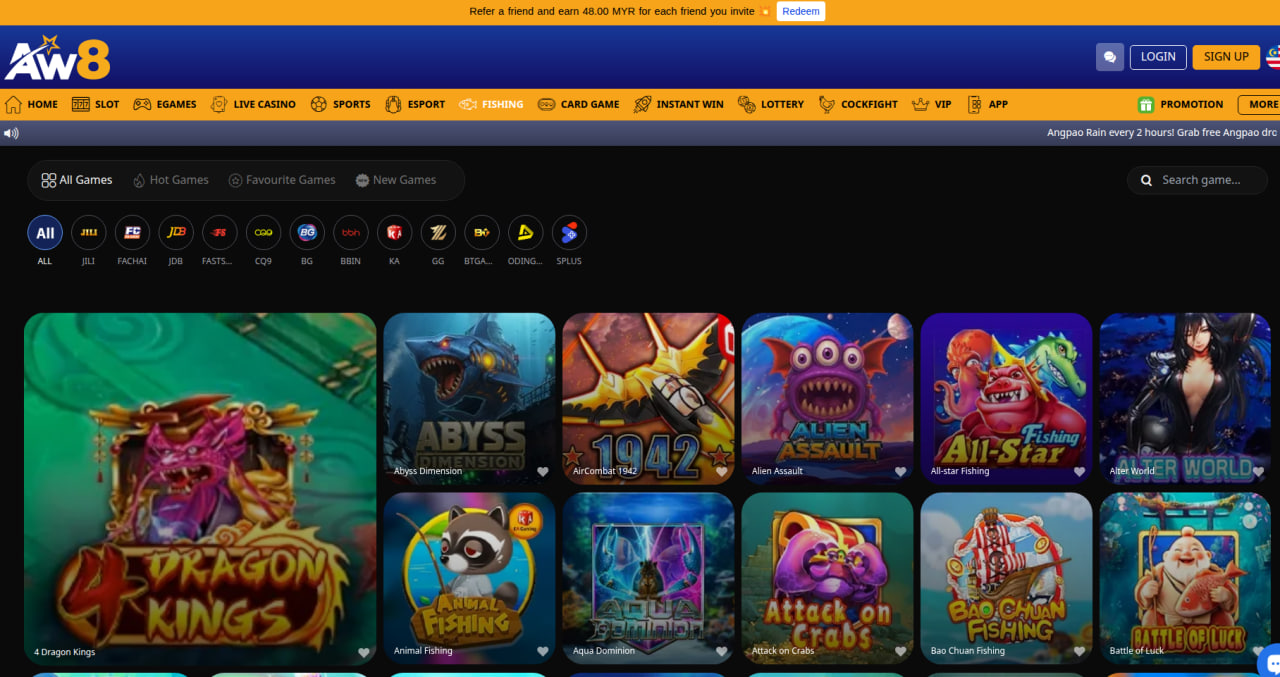
Task: Filter by FACHAI provider icon
Action: (132, 233)
